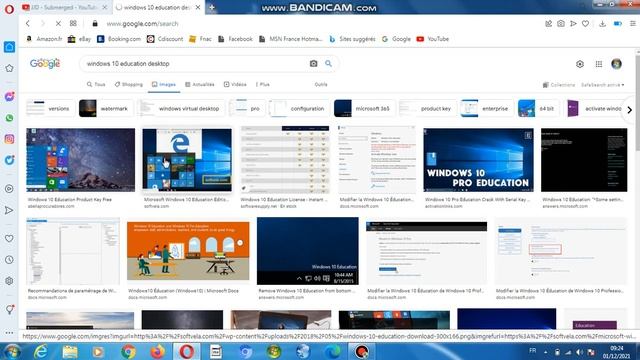Click the Google logo

tap(45, 64)
